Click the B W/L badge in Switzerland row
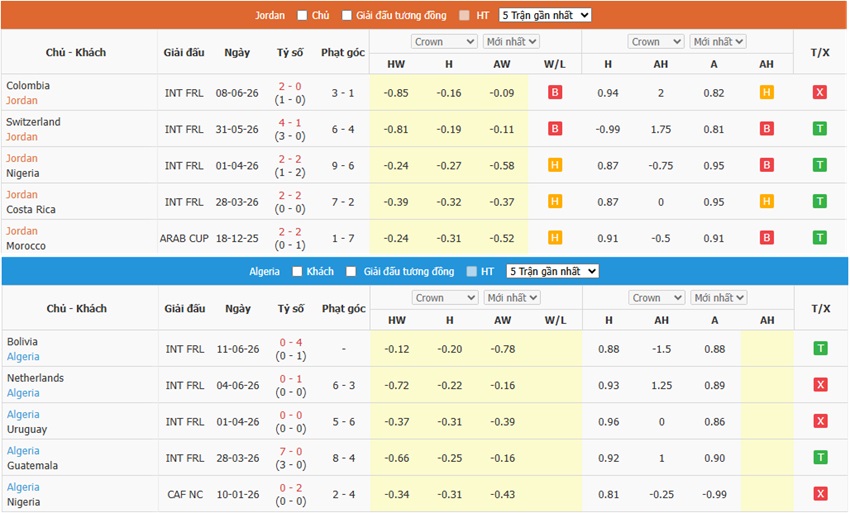This screenshot has height=513, width=850. click(x=555, y=129)
